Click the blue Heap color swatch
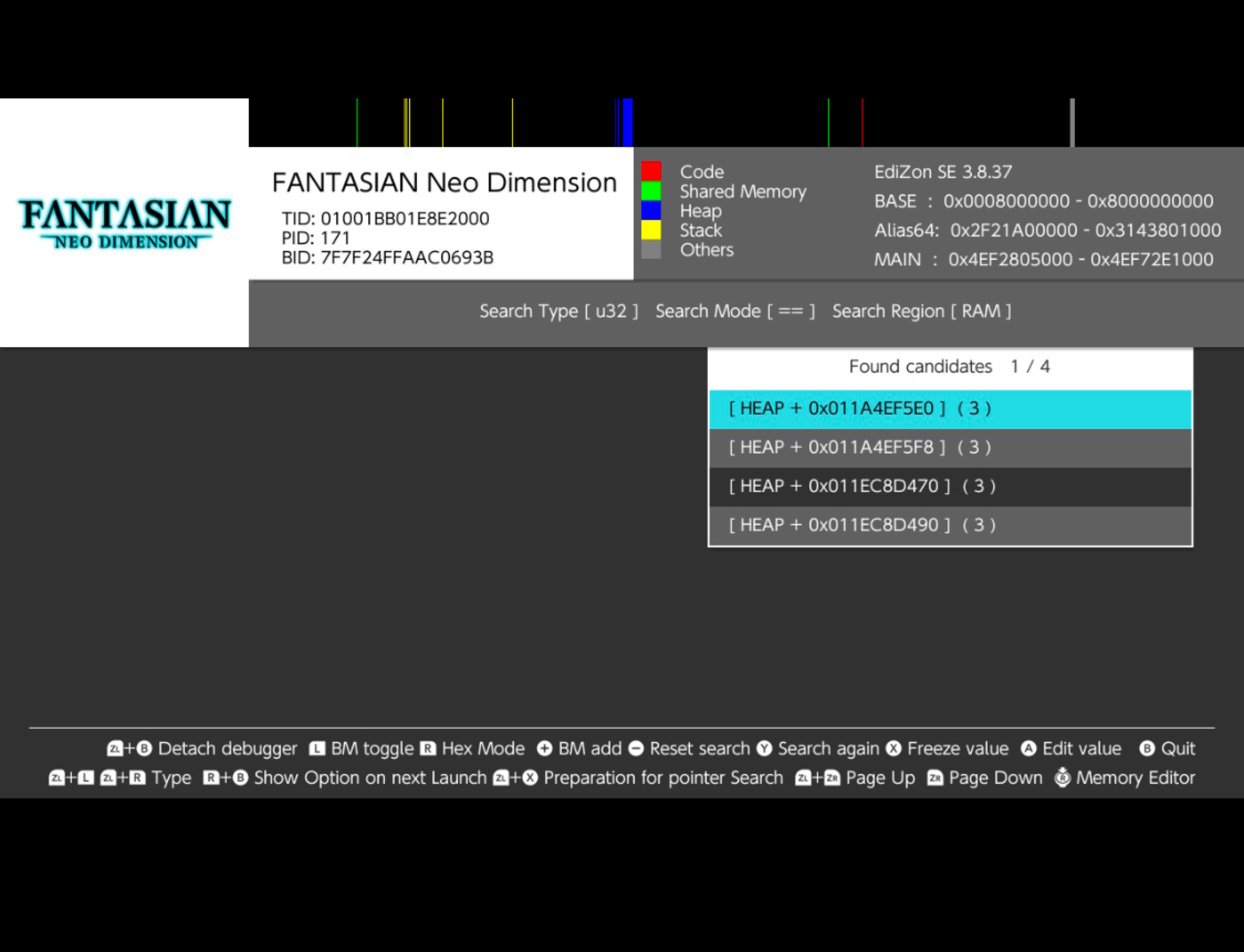 (x=651, y=210)
